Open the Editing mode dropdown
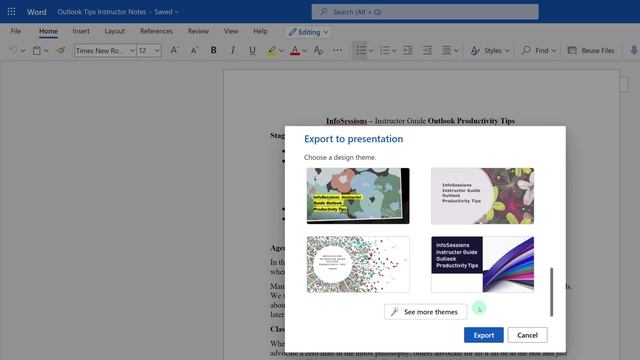The width and height of the screenshot is (640, 360). coord(308,32)
